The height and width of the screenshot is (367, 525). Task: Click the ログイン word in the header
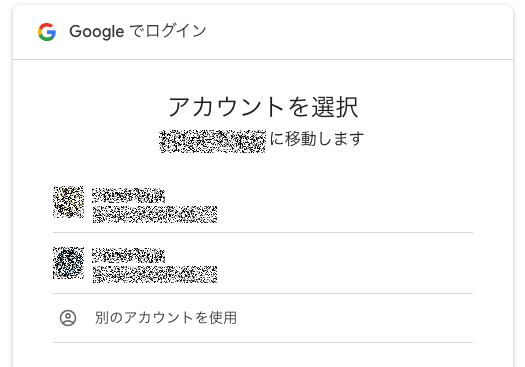click(176, 31)
